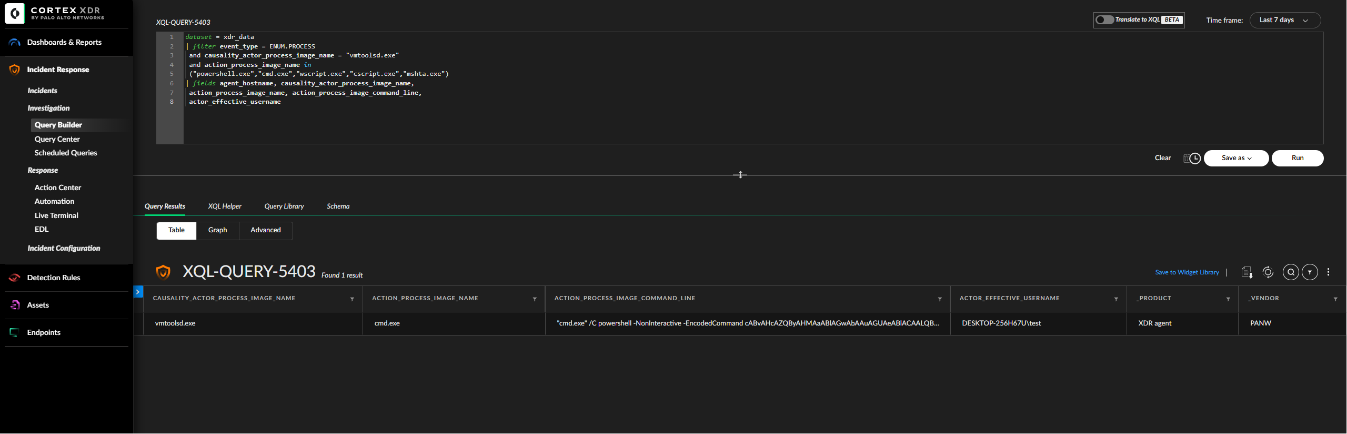Select the Table view button

[176, 230]
